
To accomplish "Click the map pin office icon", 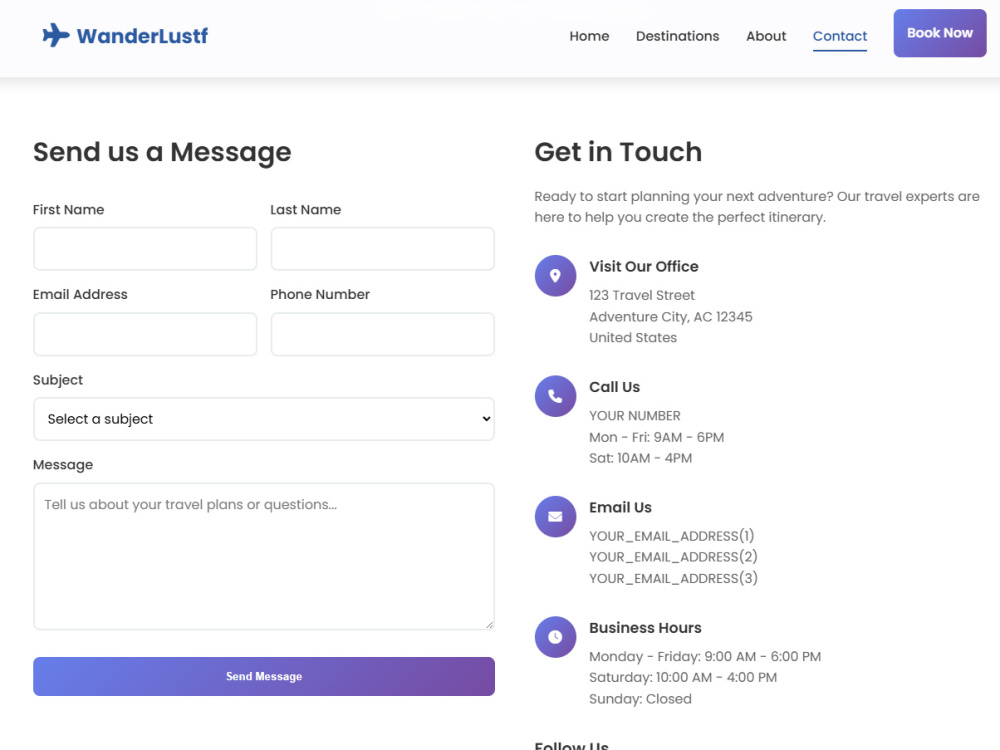I will (x=555, y=276).
